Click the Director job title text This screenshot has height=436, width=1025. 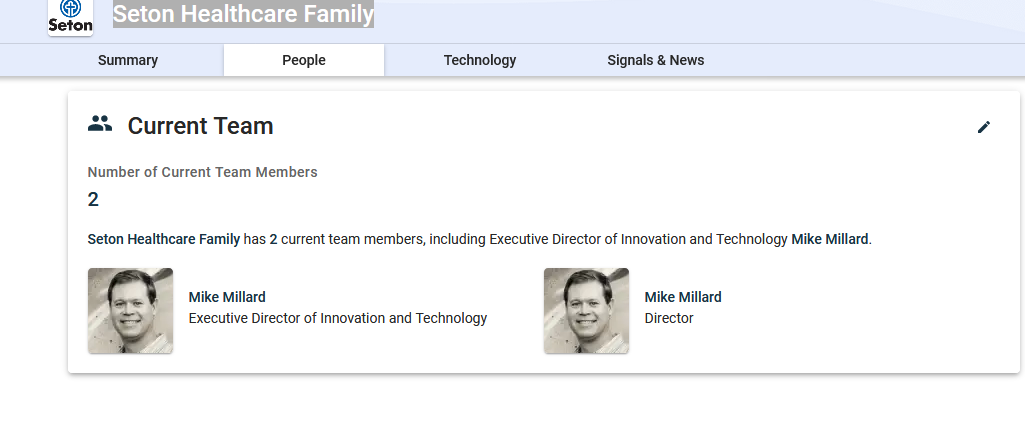(x=669, y=318)
